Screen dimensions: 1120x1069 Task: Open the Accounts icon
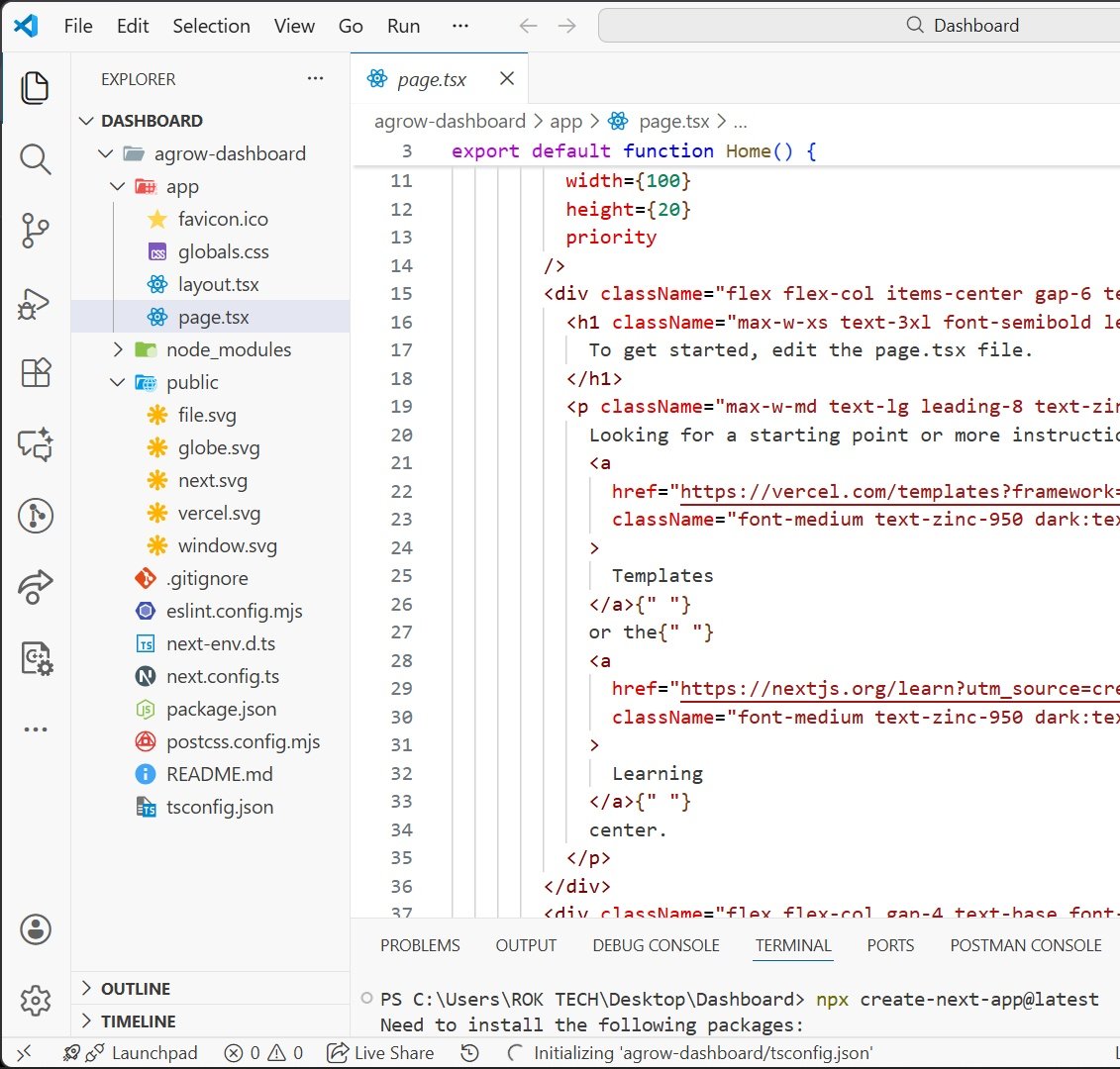tap(35, 929)
